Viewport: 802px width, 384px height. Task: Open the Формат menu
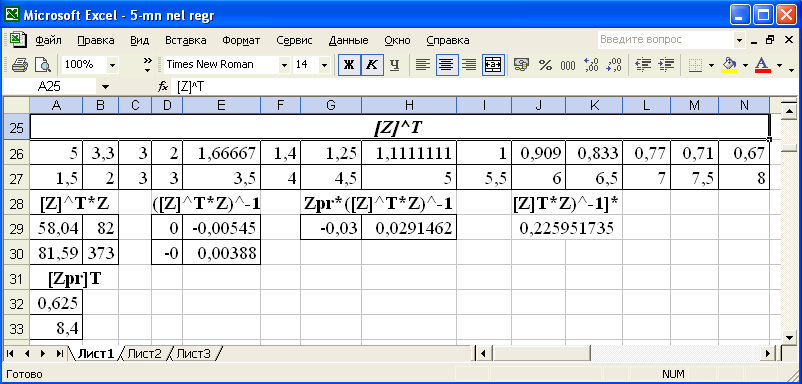[x=241, y=40]
